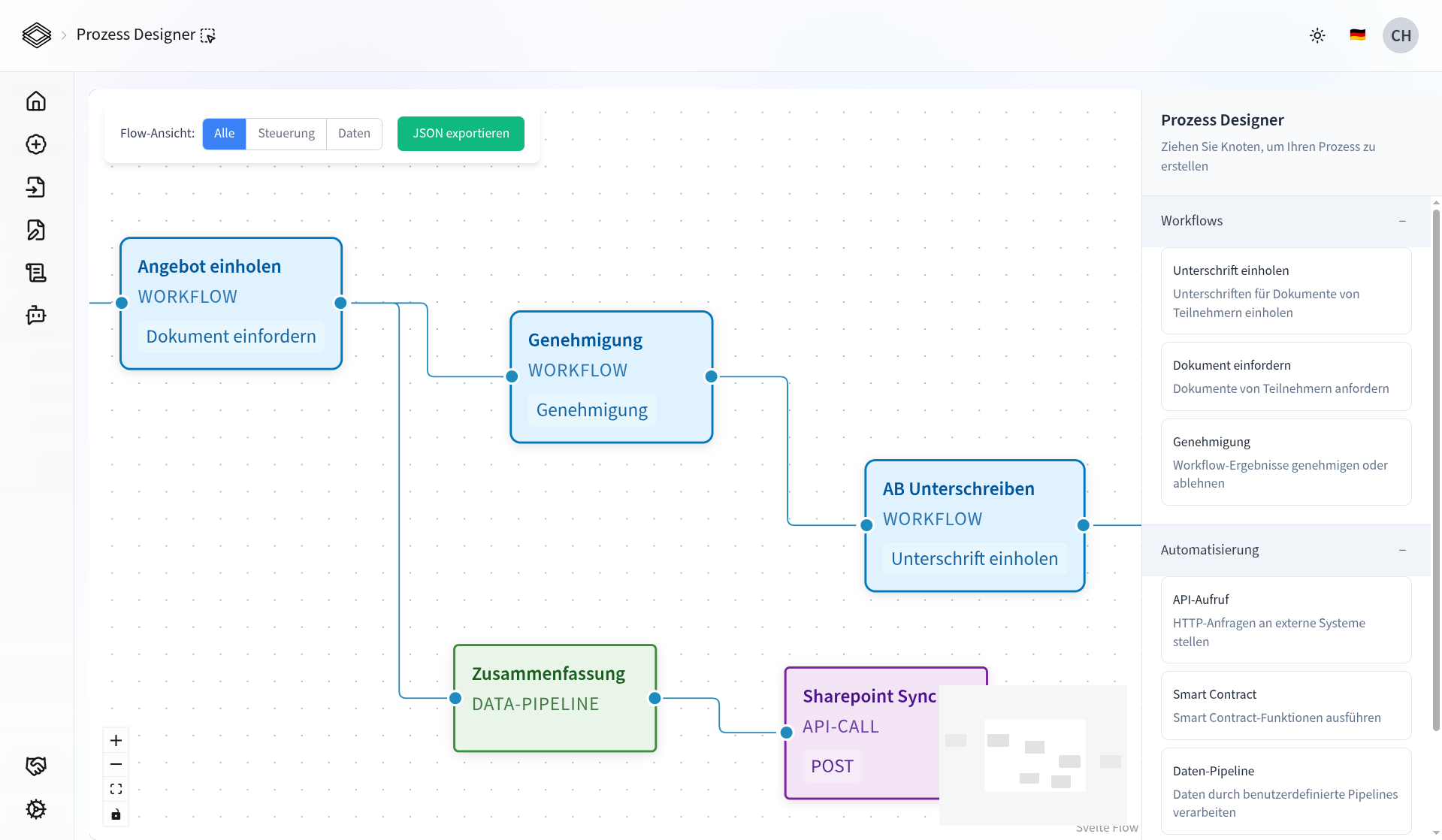Screen dimensions: 1442x840
Task: Toggle the canvas lock control
Action: pyautogui.click(x=116, y=814)
